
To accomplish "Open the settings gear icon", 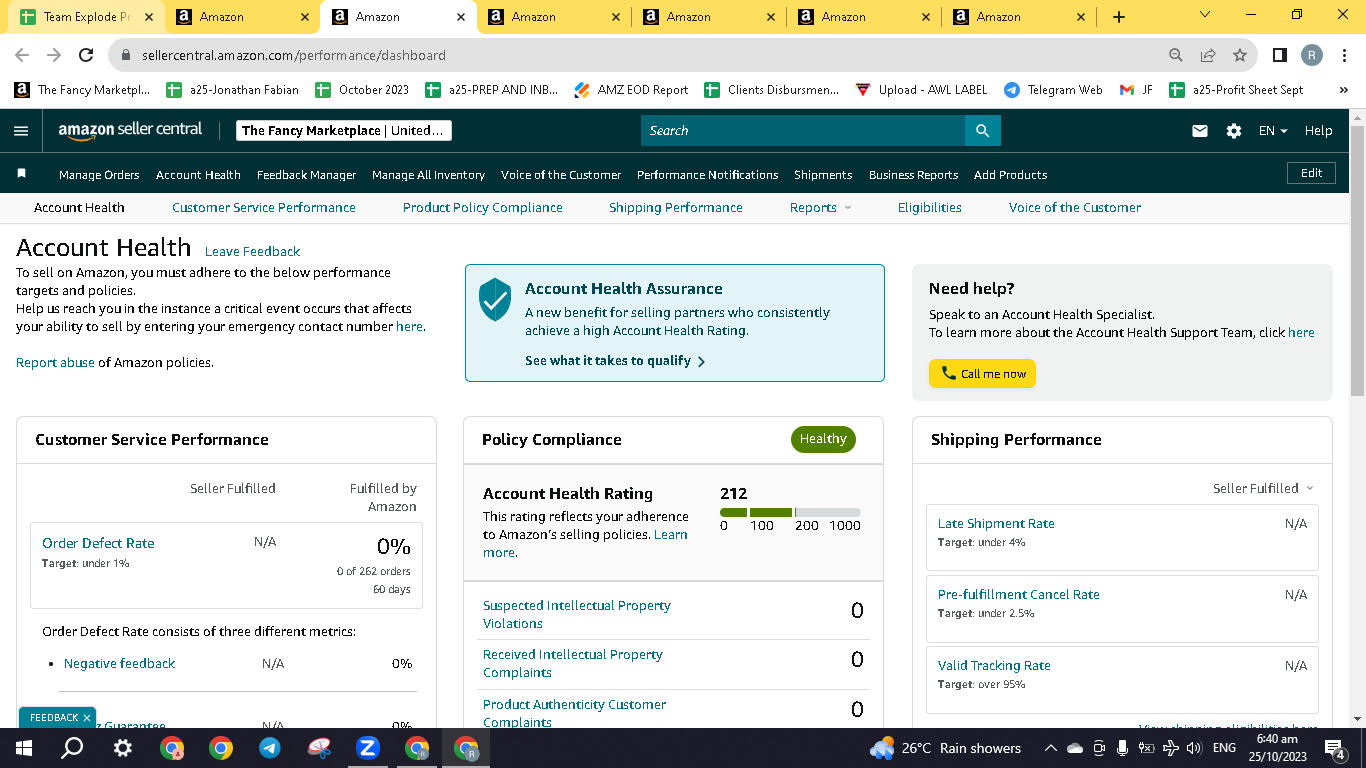I will pyautogui.click(x=1234, y=131).
